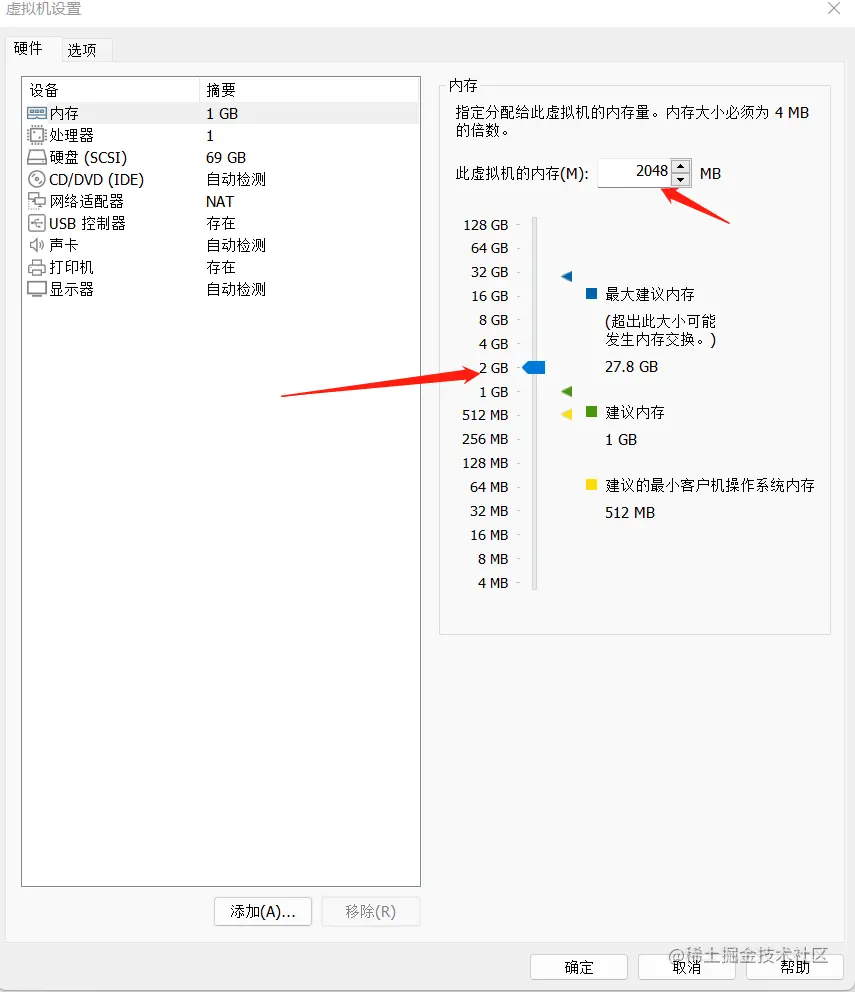Click the memory size input showing 2048

[x=640, y=172]
